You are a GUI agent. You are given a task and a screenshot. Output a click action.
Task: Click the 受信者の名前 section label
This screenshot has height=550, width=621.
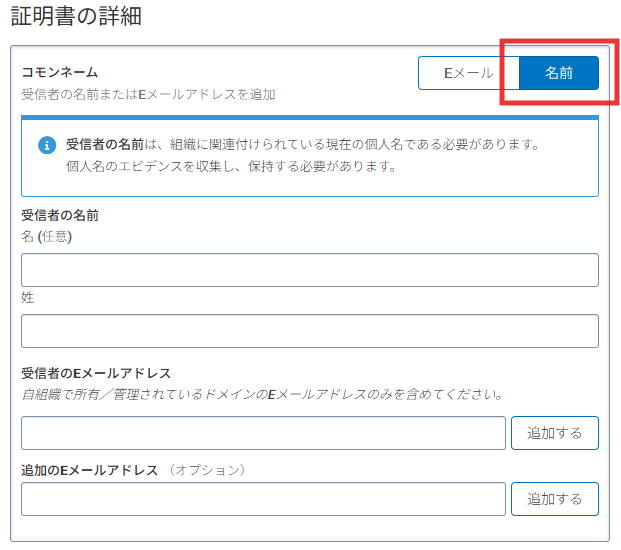tap(60, 215)
